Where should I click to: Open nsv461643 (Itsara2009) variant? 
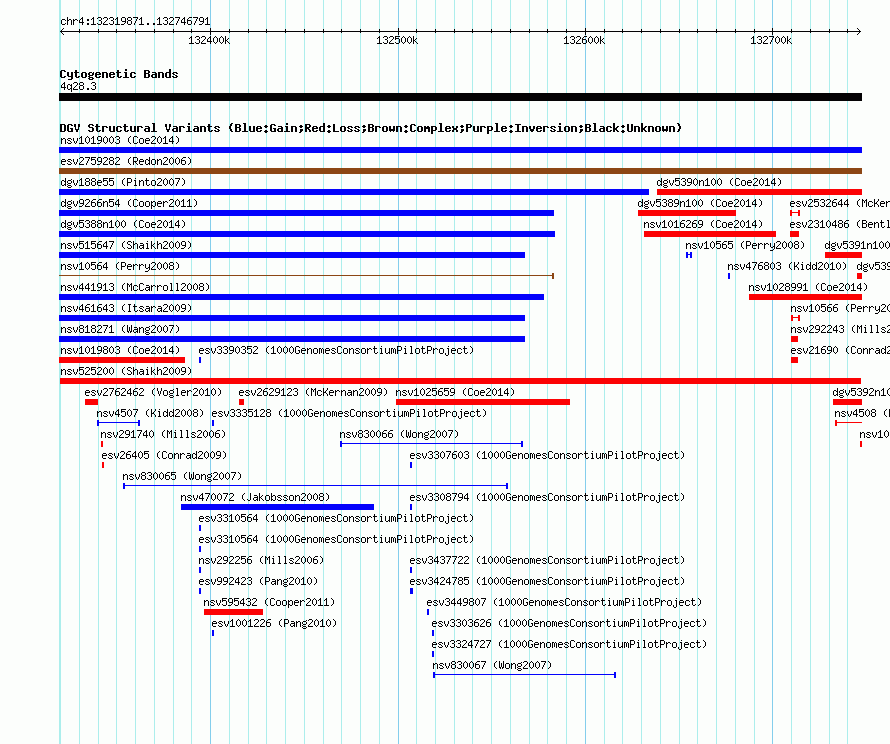[126, 308]
